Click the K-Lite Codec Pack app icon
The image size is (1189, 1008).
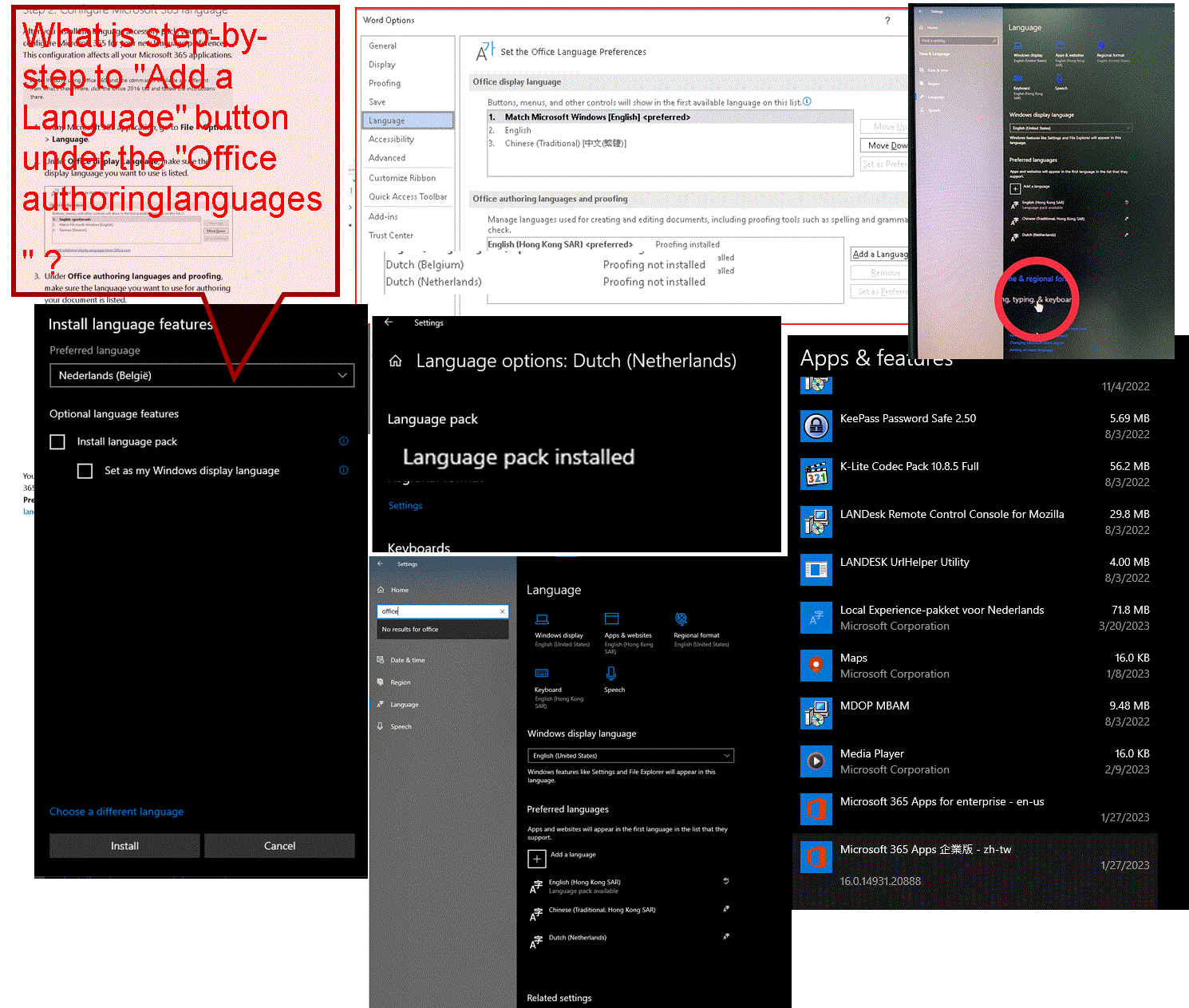click(816, 474)
